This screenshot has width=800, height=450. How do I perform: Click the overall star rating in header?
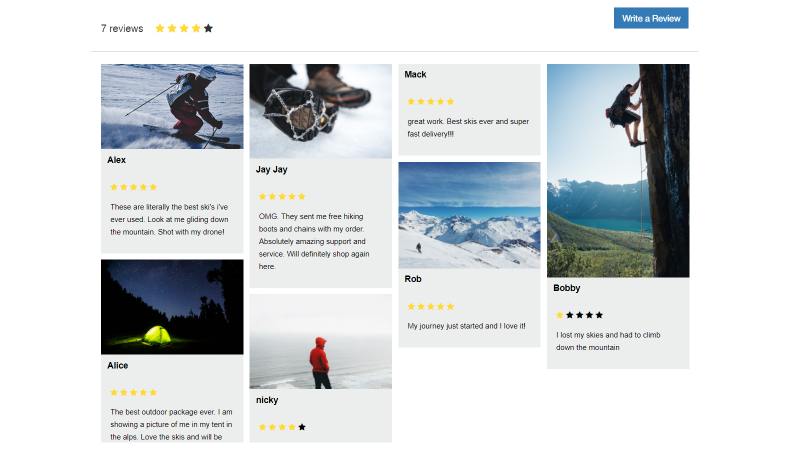pos(184,29)
